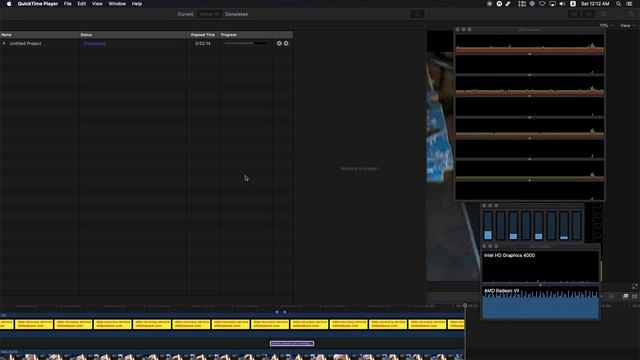Click the first CPU core load bar
The width and height of the screenshot is (640, 360).
(488, 225)
